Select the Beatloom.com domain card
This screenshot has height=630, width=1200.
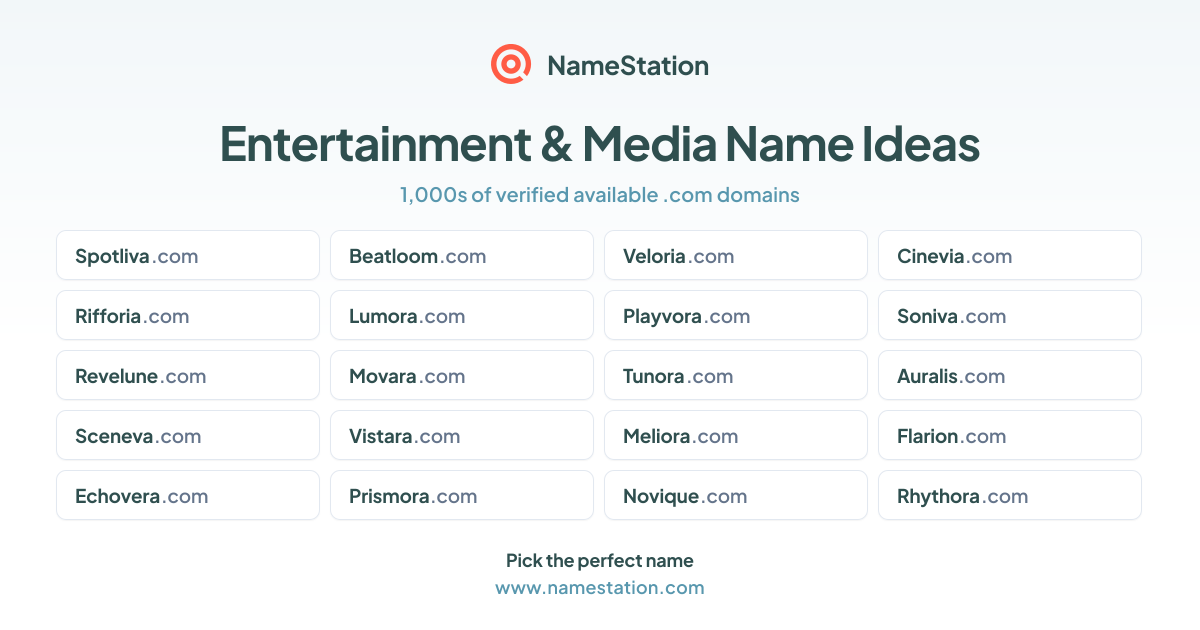[462, 255]
